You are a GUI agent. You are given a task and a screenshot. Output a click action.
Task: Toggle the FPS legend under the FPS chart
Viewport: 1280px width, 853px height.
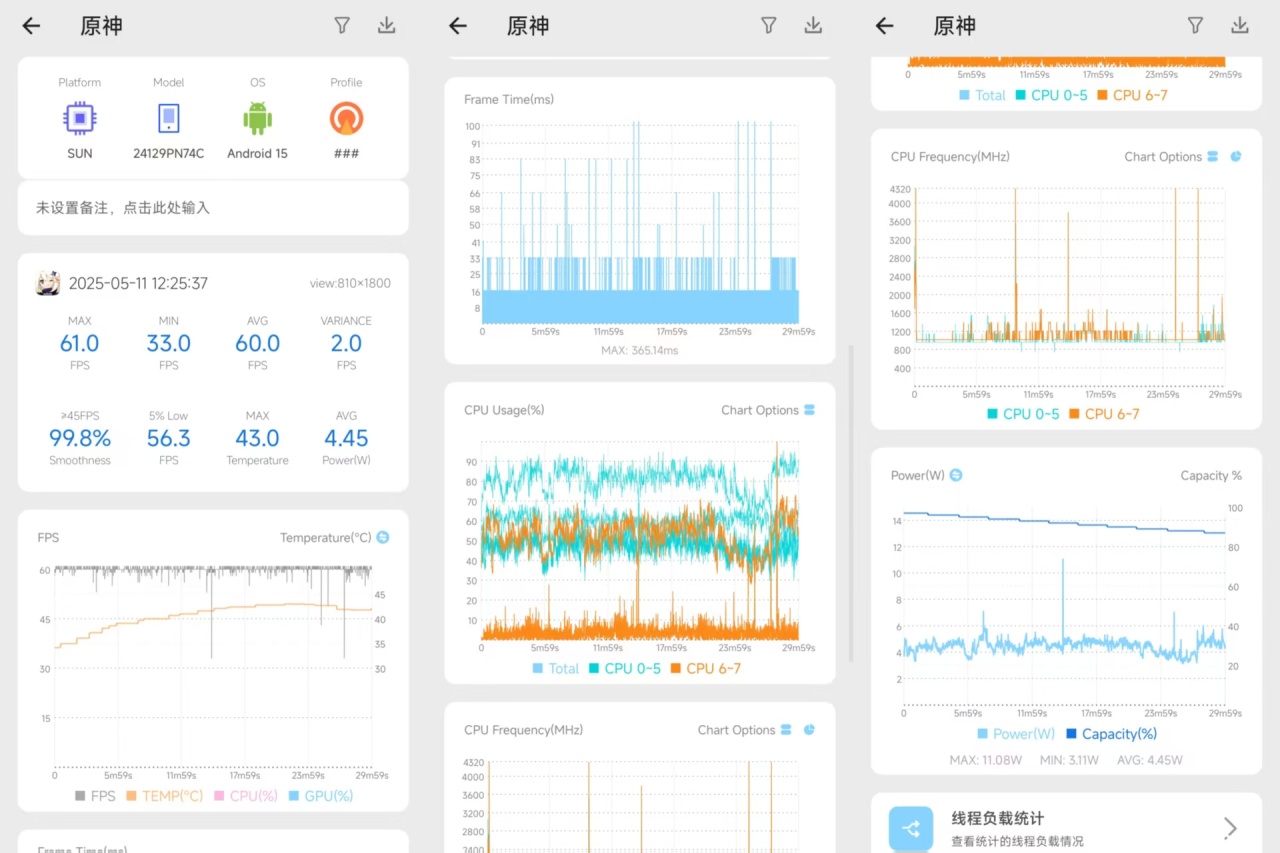[x=95, y=796]
